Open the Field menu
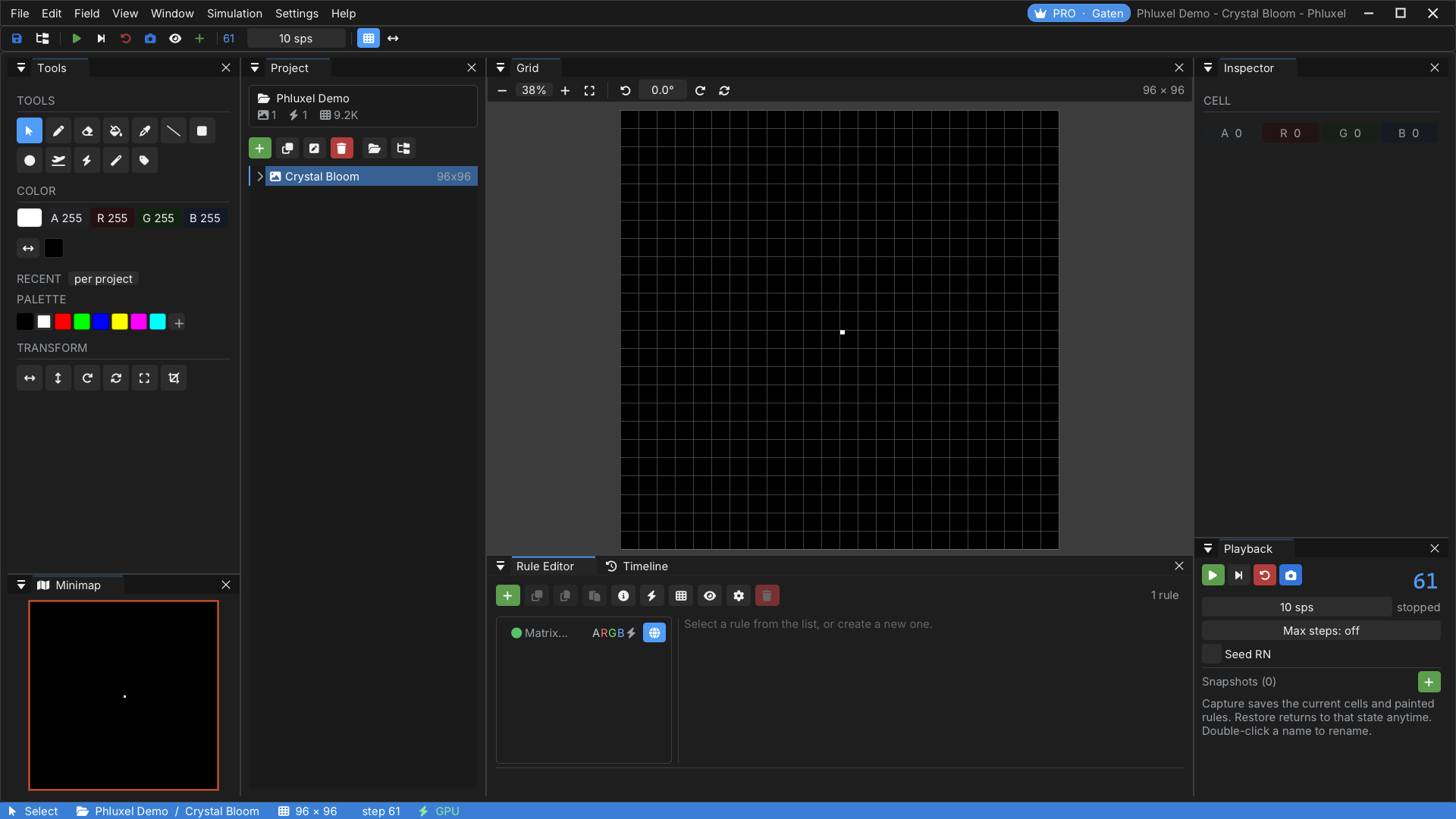 (x=86, y=14)
